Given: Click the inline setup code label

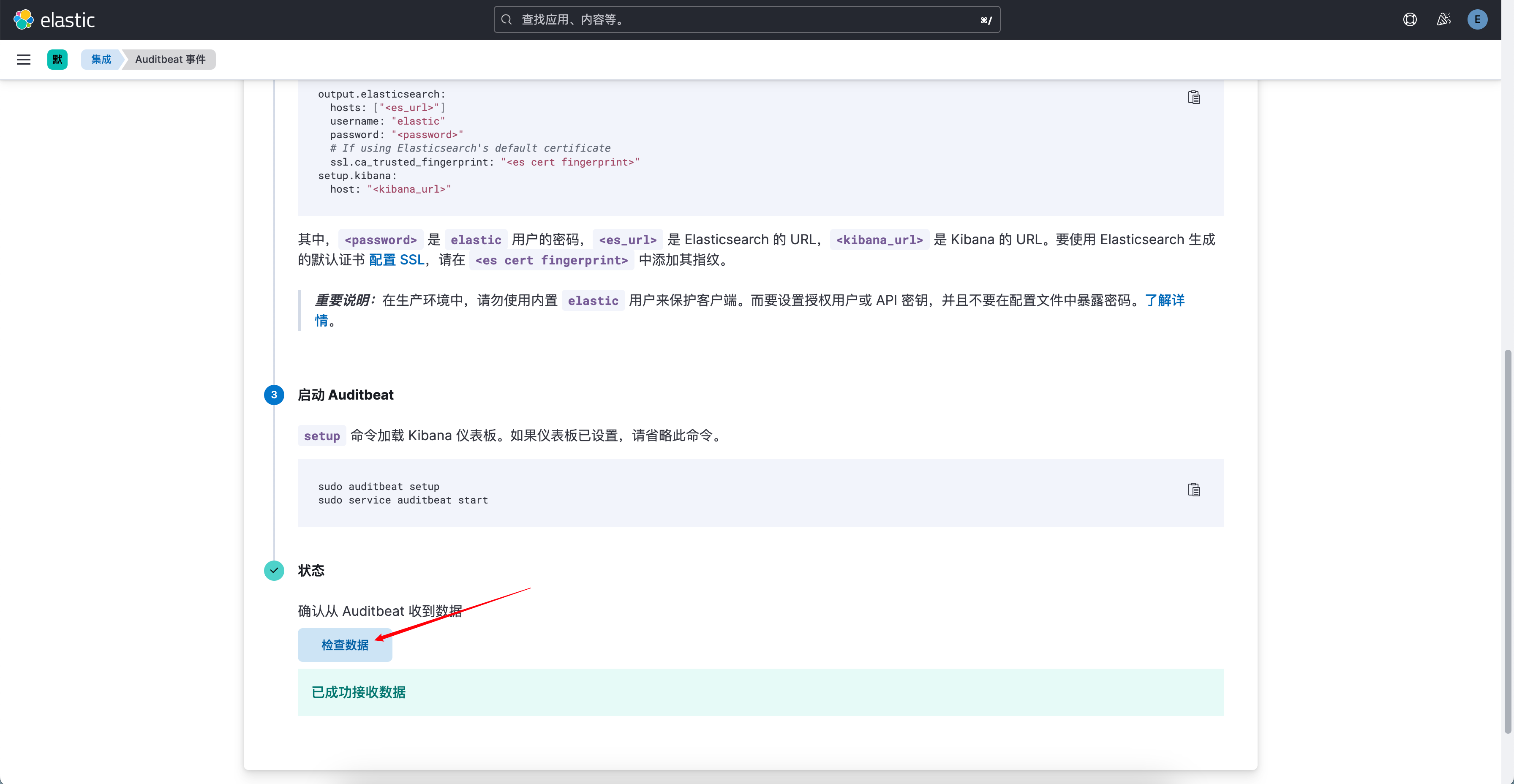Looking at the screenshot, I should click(321, 436).
